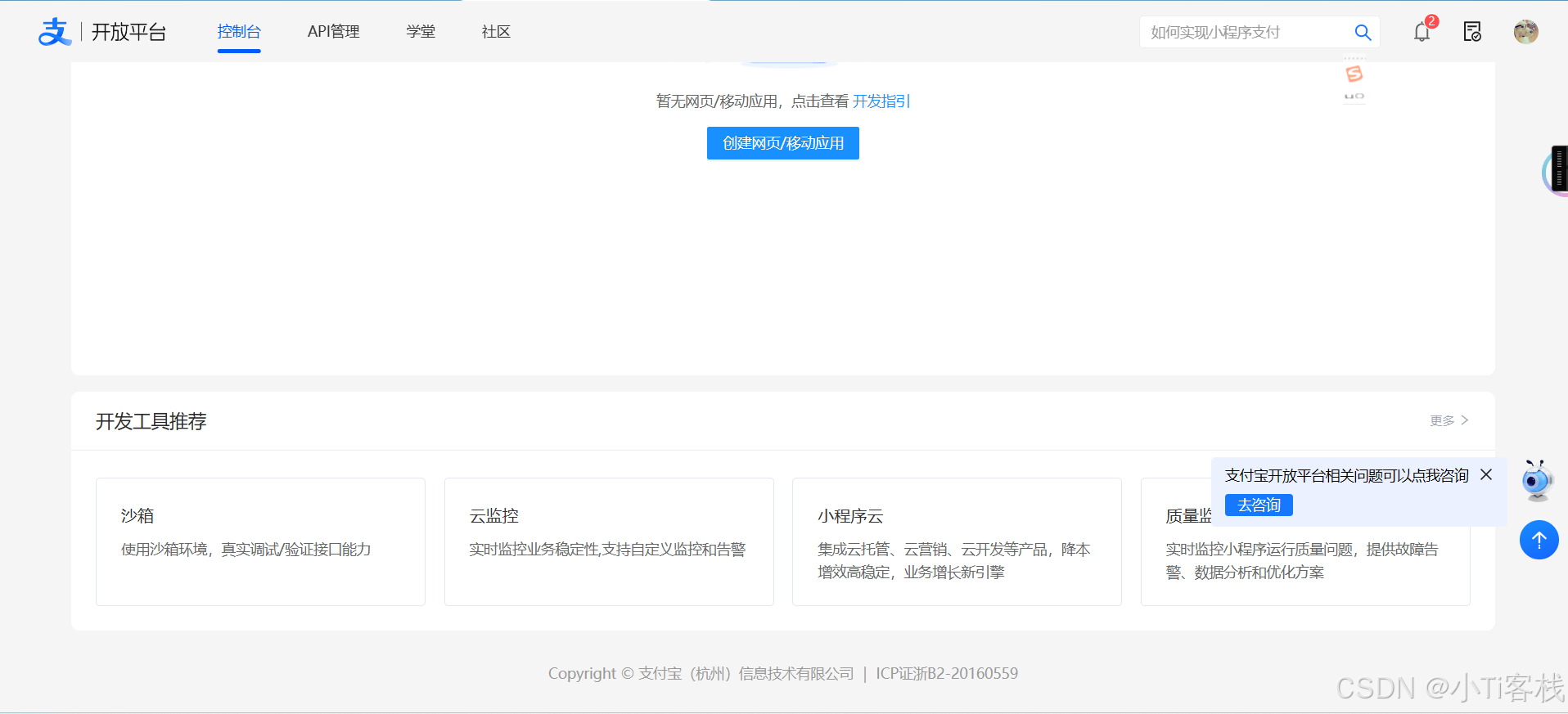1568x714 pixels.
Task: Open the 社区 menu item
Action: click(x=496, y=32)
